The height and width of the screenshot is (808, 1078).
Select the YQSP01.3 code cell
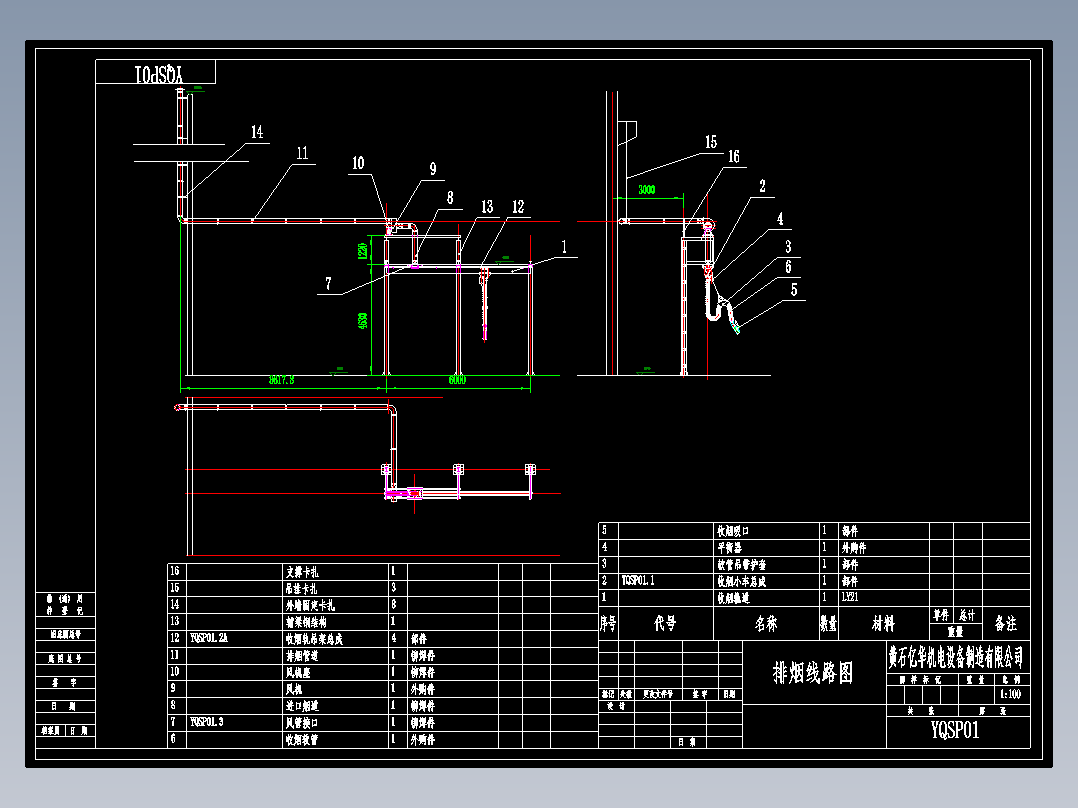point(206,722)
